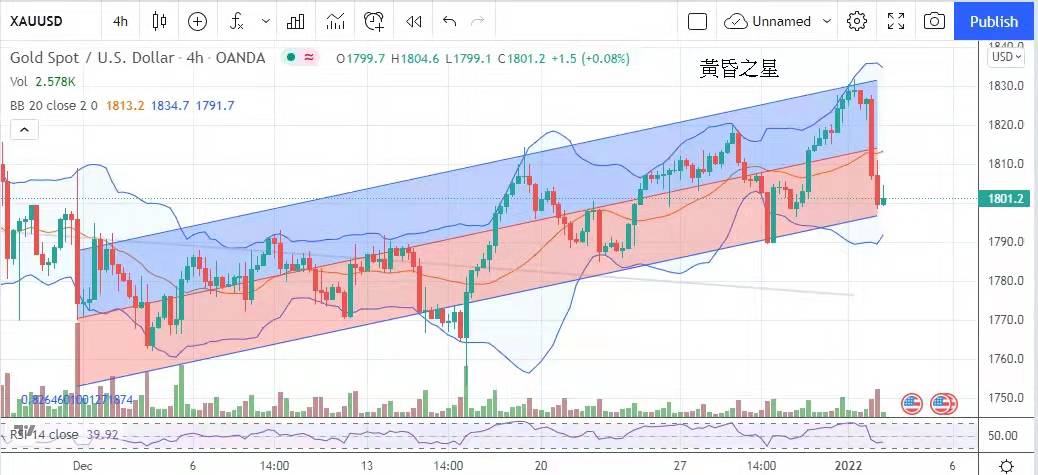Click the indicator templates icon
The image size is (1038, 475).
click(336, 21)
